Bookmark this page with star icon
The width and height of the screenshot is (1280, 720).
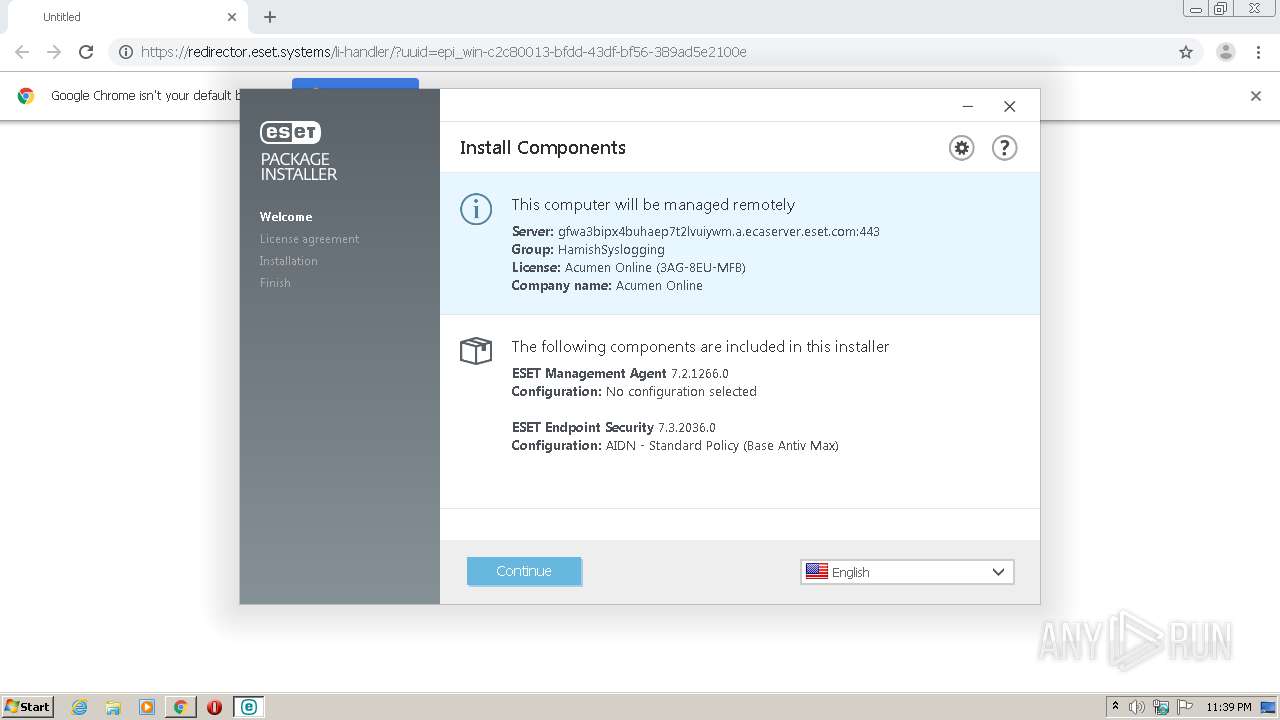coord(1186,52)
